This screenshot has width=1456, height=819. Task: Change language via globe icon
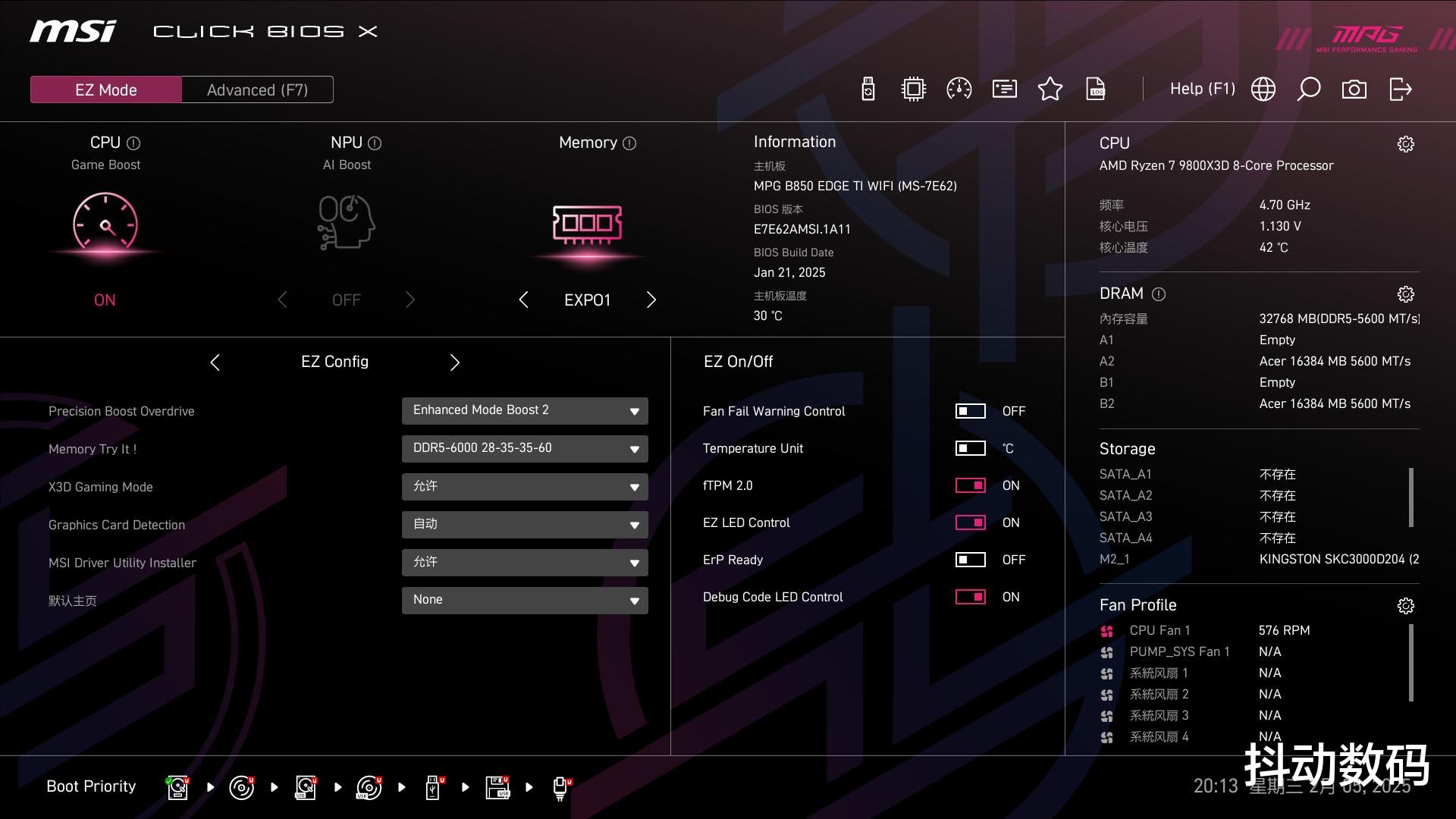tap(1263, 89)
